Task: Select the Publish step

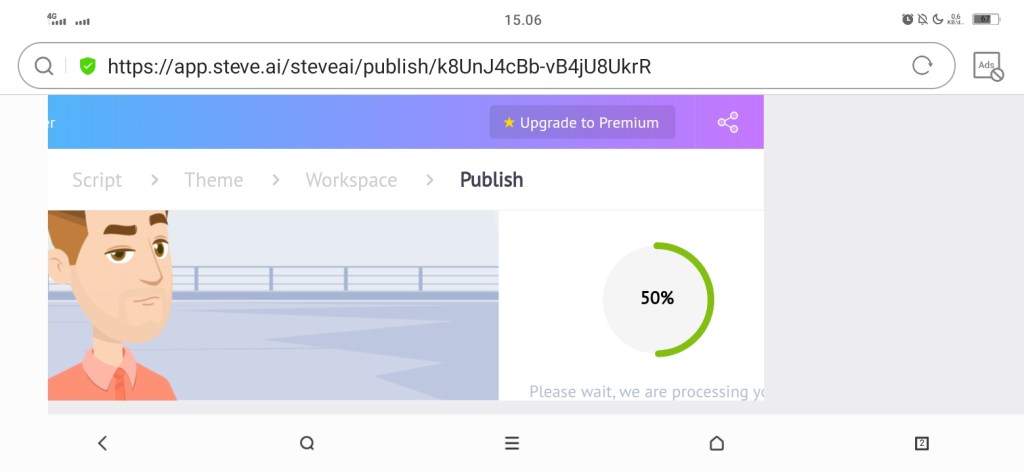Action: click(x=491, y=180)
